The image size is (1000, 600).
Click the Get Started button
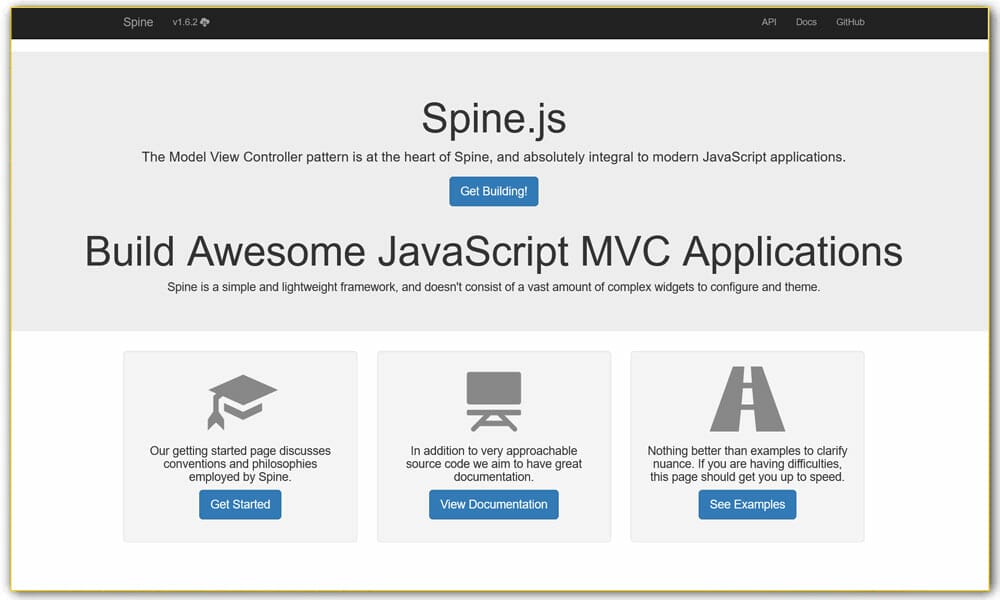(240, 504)
